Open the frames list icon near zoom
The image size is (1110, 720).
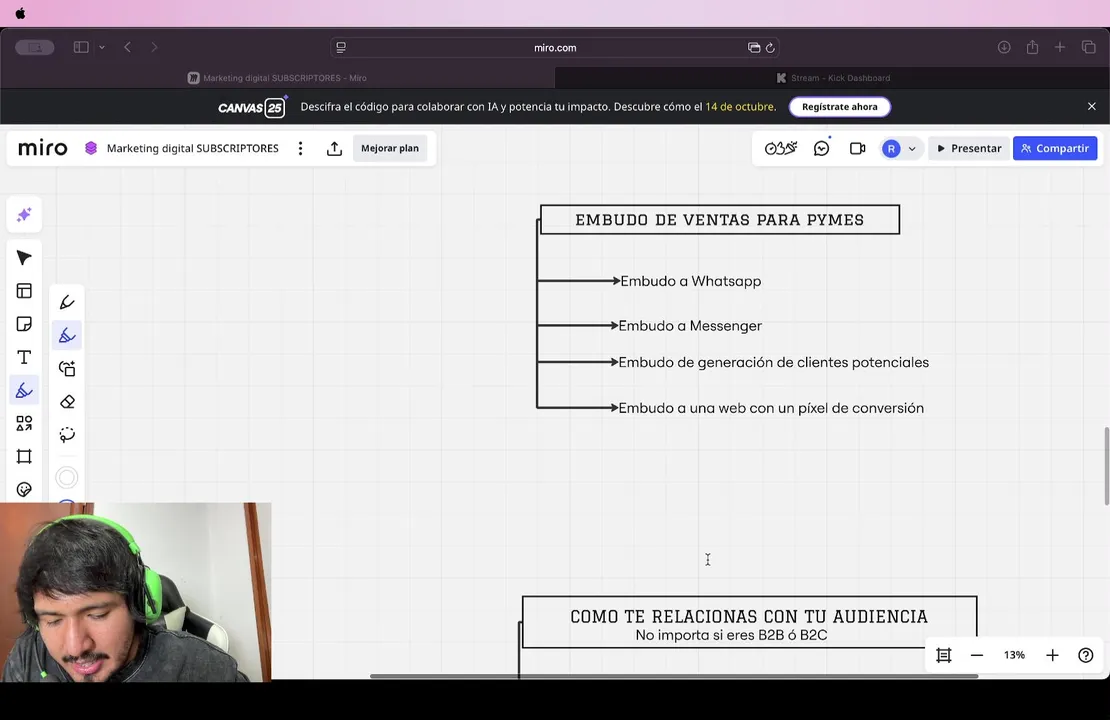(944, 656)
